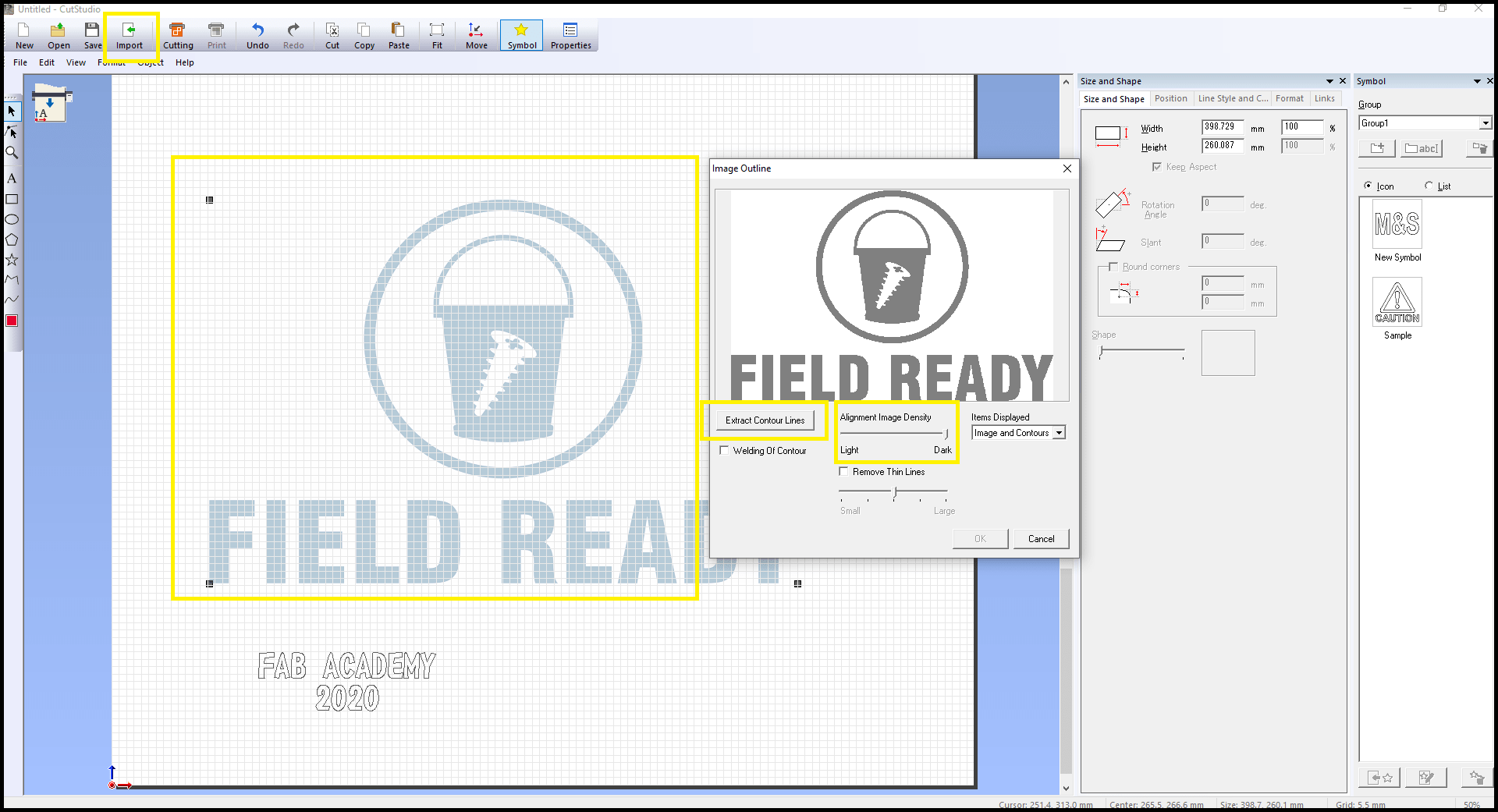Open the Edit menu
The height and width of the screenshot is (812, 1498).
coord(47,62)
